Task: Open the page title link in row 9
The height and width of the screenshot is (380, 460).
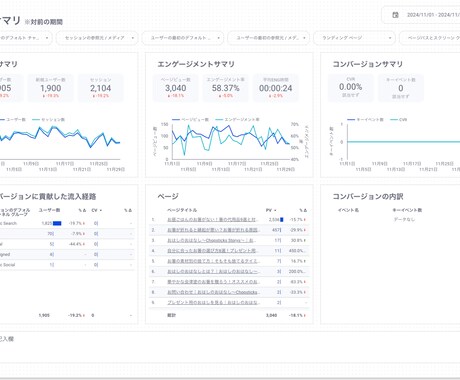Action: (213, 303)
